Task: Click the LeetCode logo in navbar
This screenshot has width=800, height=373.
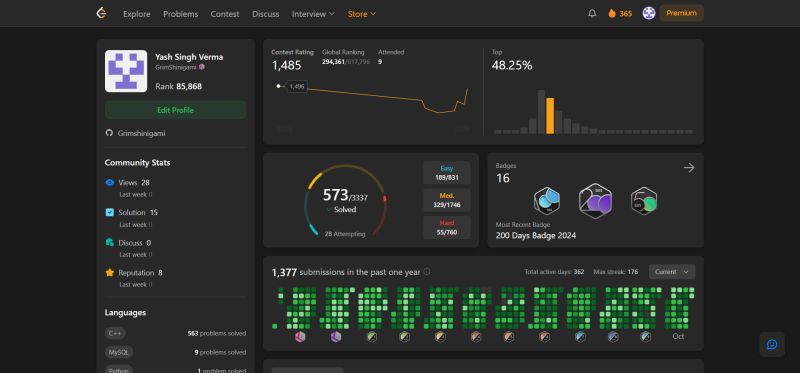Action: coord(102,13)
